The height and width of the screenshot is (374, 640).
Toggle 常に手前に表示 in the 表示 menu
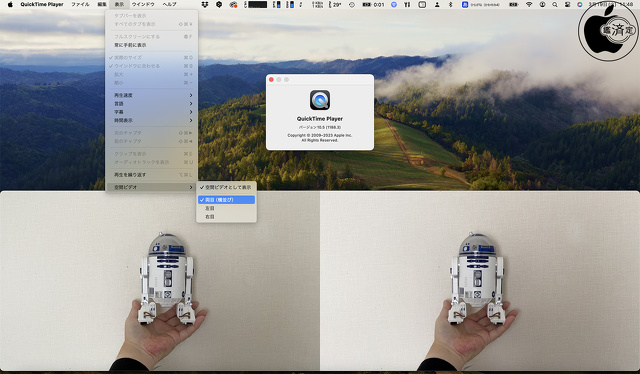click(x=151, y=45)
